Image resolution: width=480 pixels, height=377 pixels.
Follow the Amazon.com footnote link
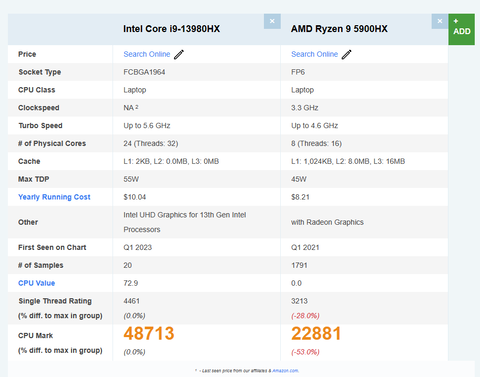pyautogui.click(x=285, y=371)
